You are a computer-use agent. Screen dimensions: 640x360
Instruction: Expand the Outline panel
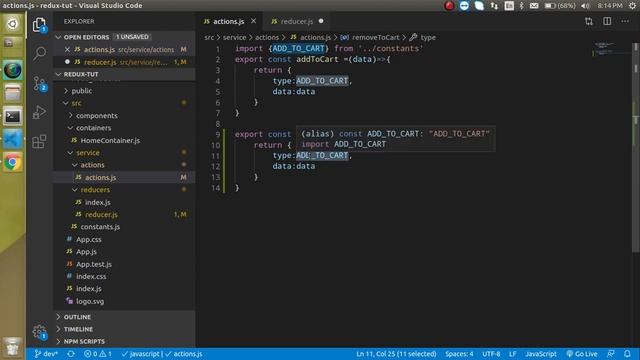(x=124, y=317)
